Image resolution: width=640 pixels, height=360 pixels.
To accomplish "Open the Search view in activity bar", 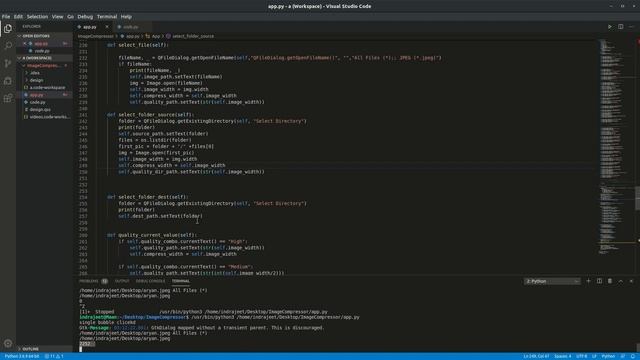I will click(8, 45).
